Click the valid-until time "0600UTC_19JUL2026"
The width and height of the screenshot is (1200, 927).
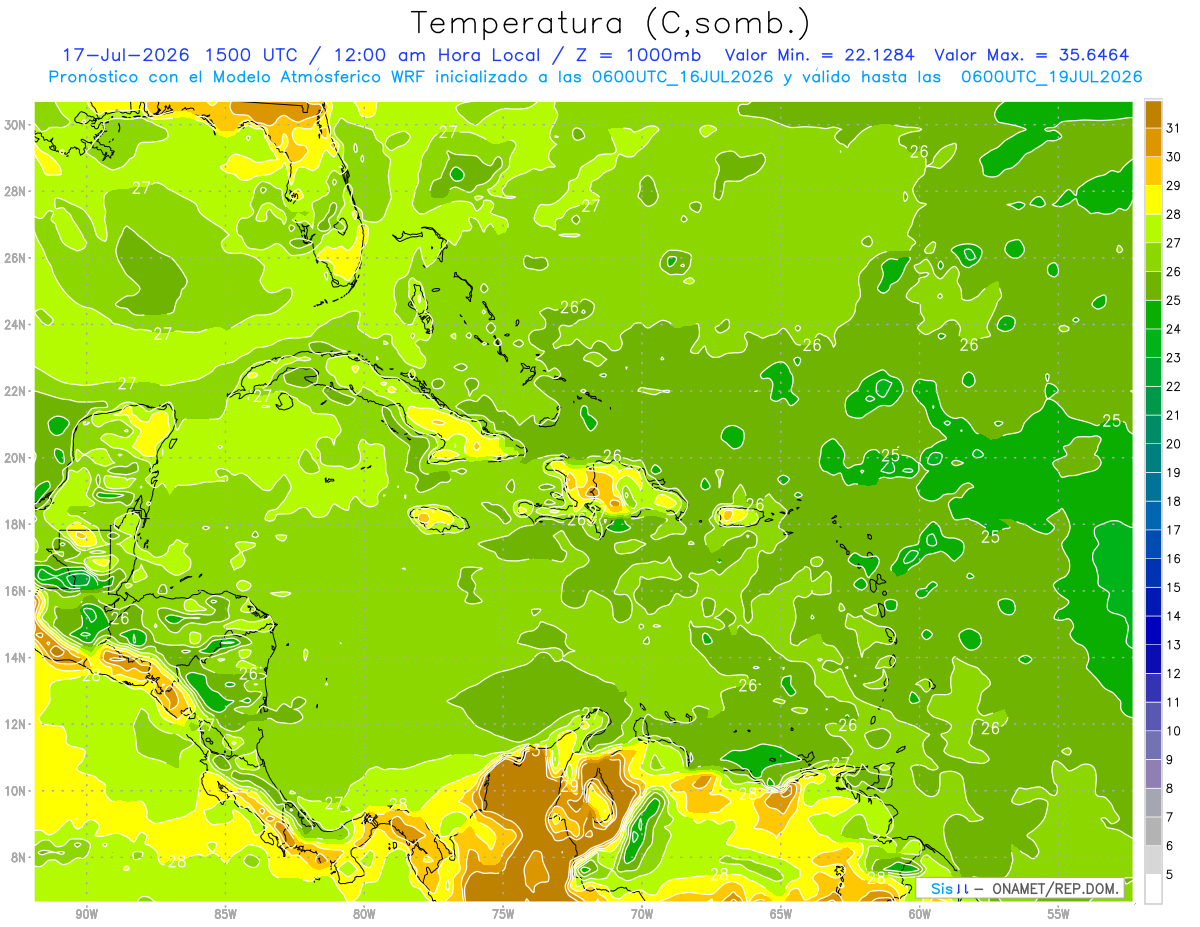coord(1051,77)
